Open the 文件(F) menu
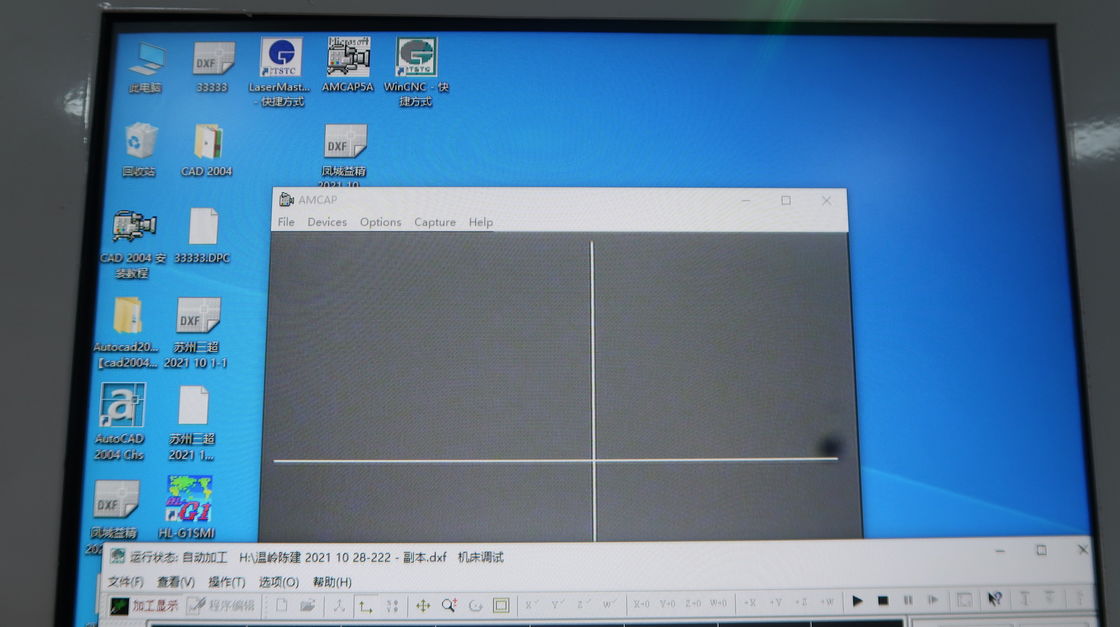1120x627 pixels. (x=126, y=581)
